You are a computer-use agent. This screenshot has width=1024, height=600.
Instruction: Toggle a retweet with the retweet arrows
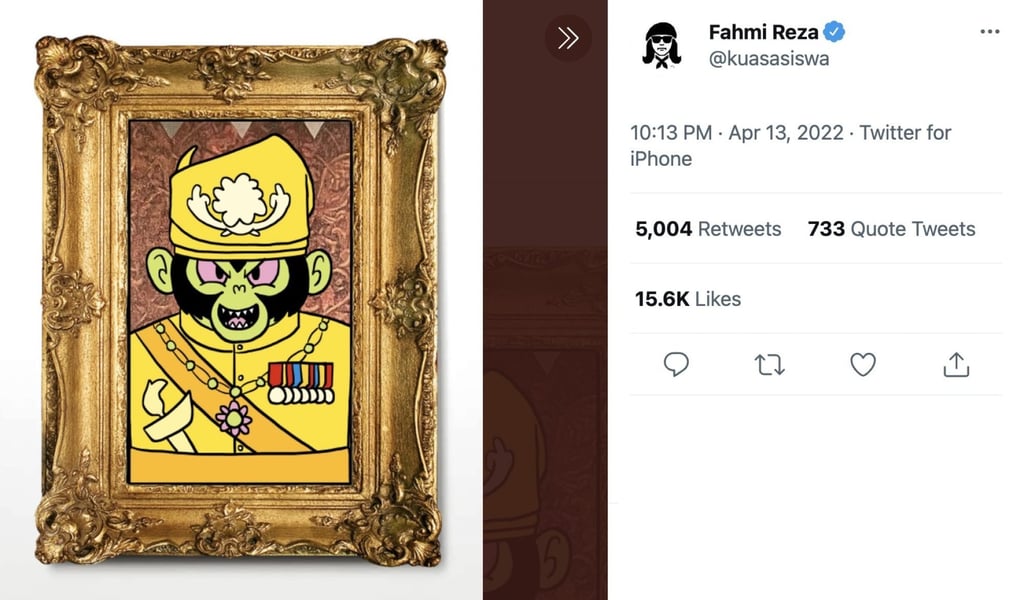[x=770, y=366]
